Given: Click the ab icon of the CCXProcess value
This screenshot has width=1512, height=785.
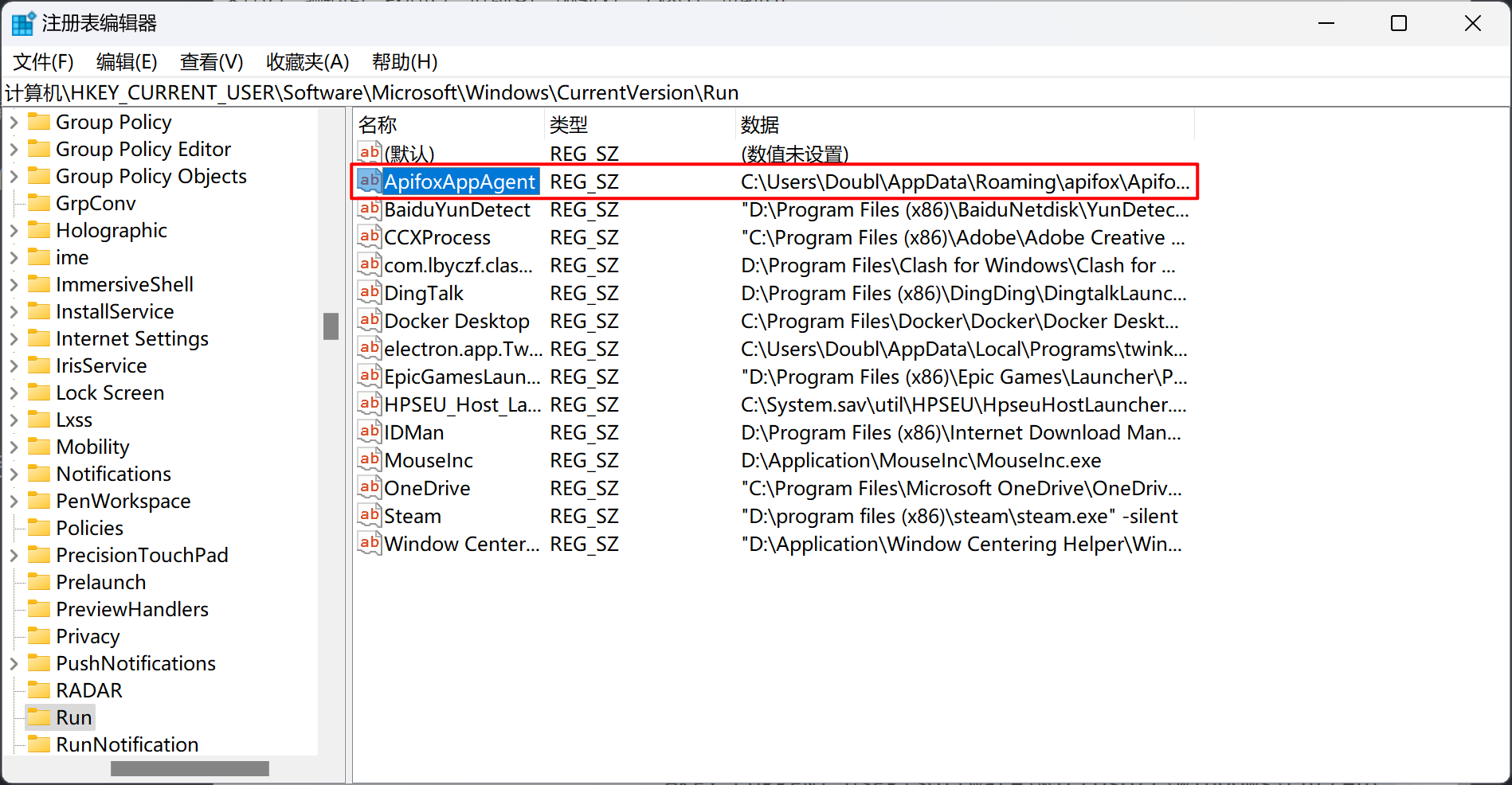Looking at the screenshot, I should (369, 237).
